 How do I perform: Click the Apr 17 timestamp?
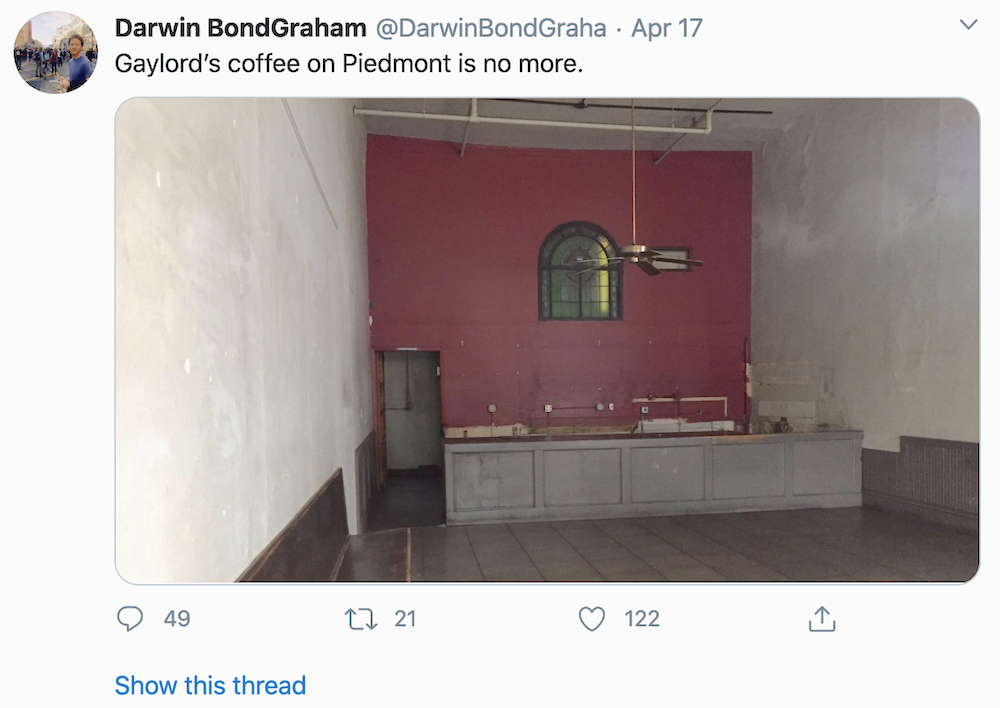[x=667, y=28]
